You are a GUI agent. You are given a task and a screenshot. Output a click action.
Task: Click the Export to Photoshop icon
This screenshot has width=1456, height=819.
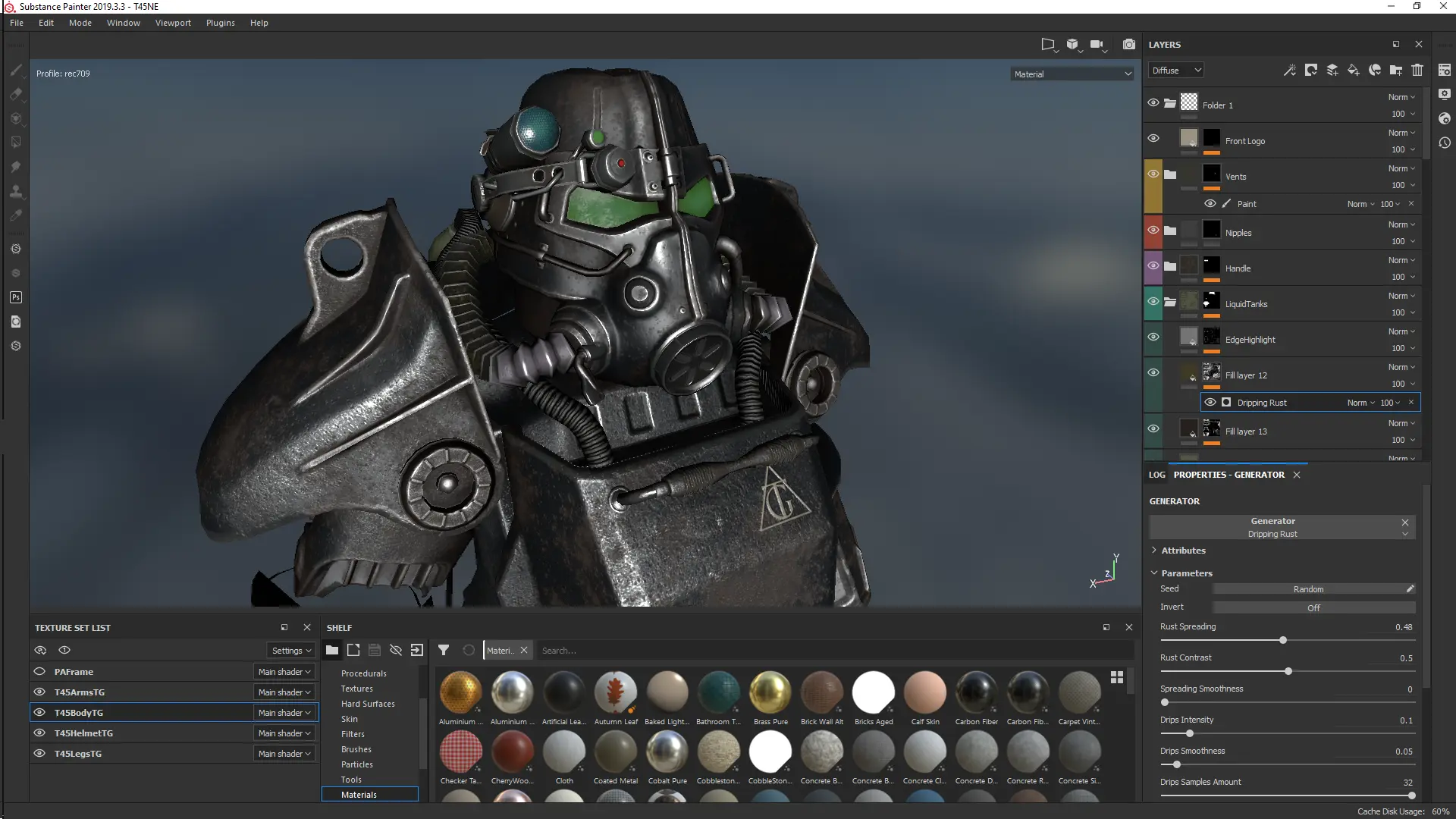point(16,297)
